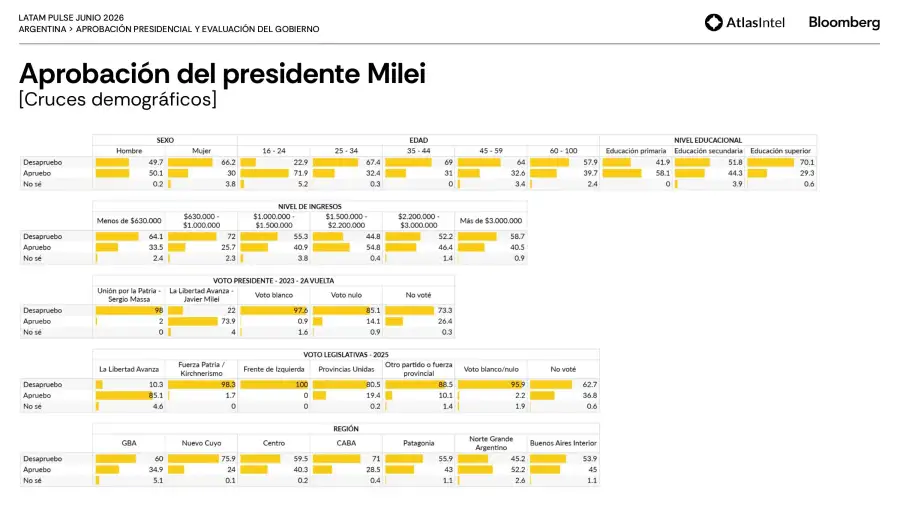Click the ARGENTINA breadcrumb text

42,29
